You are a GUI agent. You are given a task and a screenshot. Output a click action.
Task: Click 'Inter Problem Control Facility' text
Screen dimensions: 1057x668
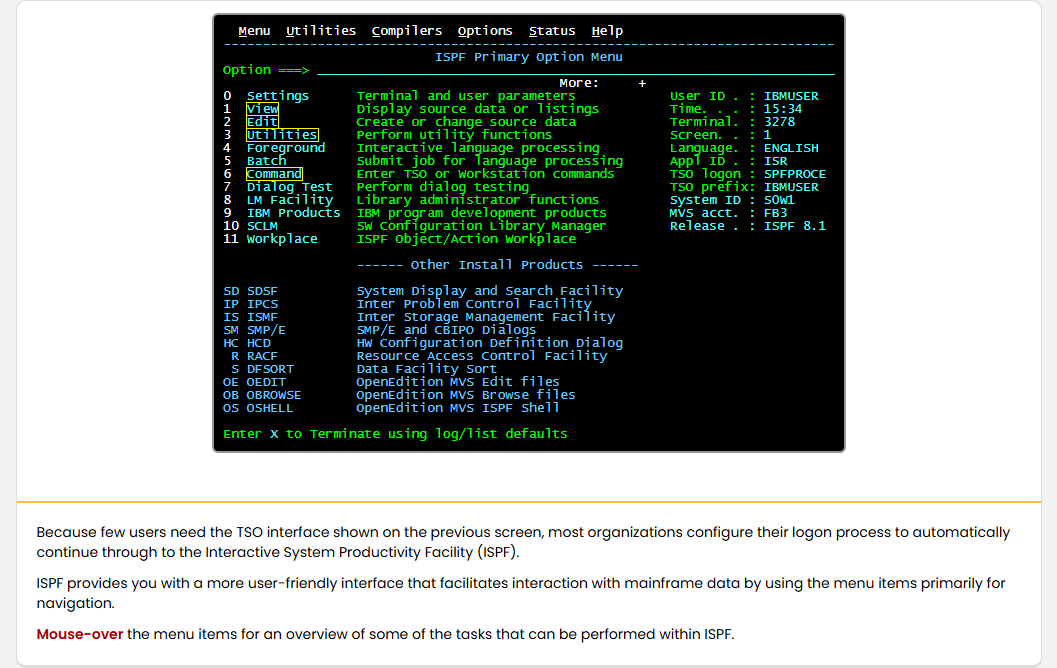pyautogui.click(x=474, y=304)
